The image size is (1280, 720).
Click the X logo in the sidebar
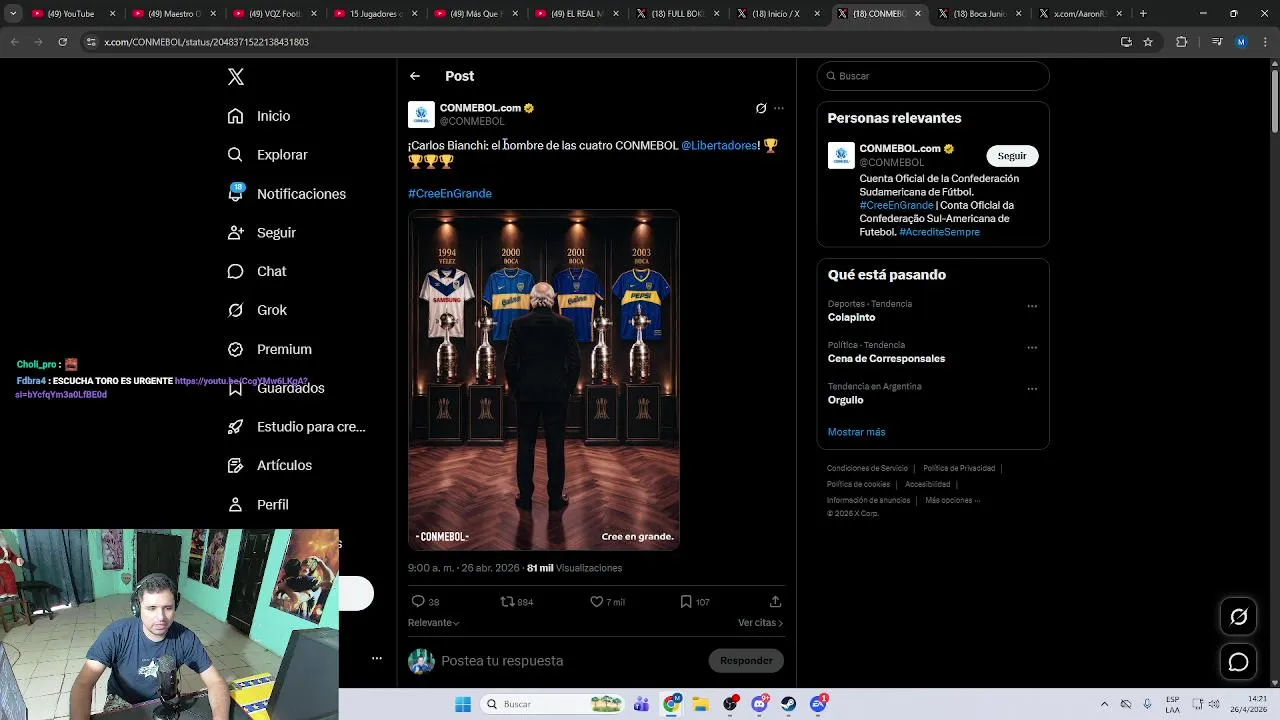coord(236,77)
